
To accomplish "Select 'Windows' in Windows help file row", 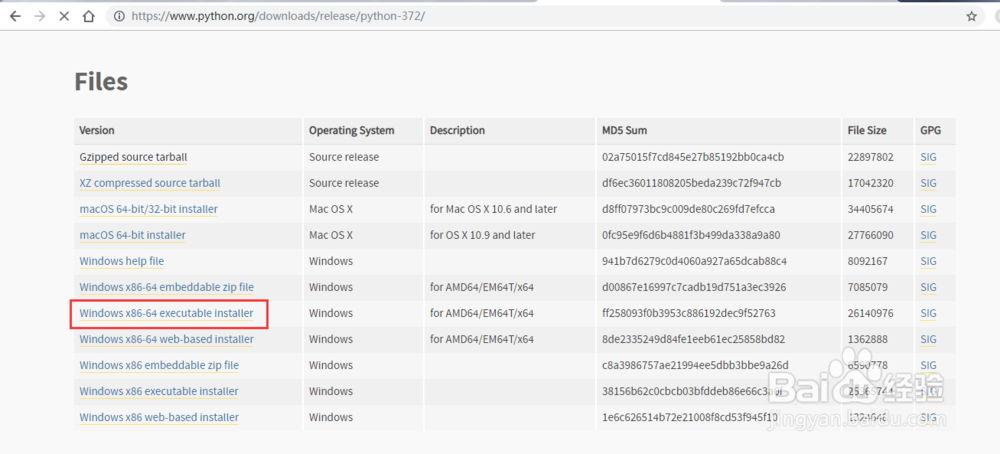I will (x=331, y=261).
